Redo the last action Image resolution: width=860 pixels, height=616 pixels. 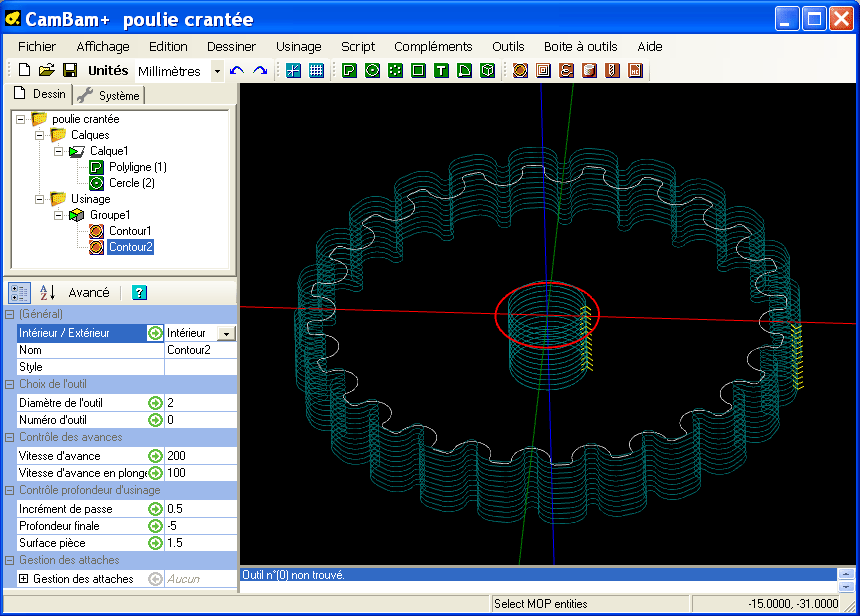pos(260,70)
